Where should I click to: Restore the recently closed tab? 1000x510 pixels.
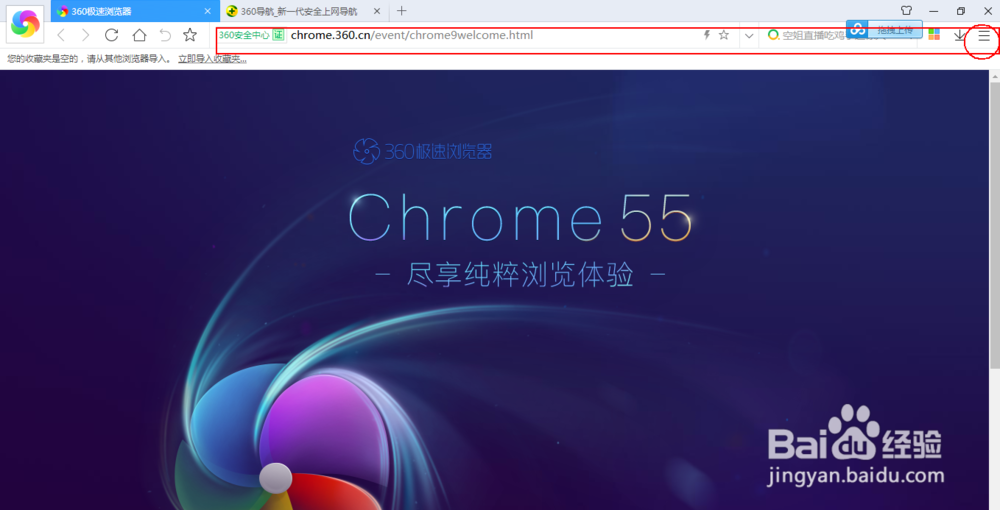tap(165, 35)
